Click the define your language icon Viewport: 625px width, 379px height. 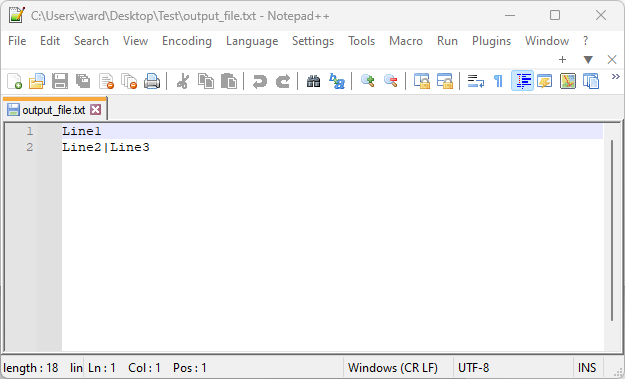click(x=544, y=81)
